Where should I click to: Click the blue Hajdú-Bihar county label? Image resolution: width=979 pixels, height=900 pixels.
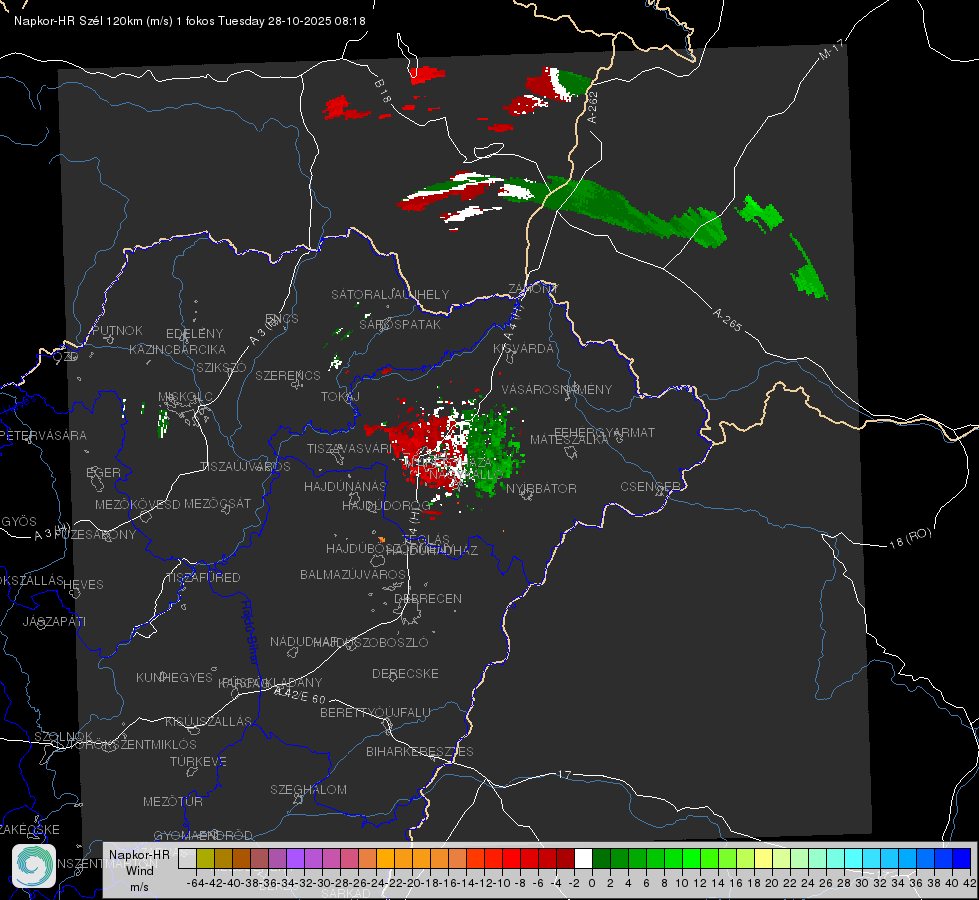(x=250, y=632)
